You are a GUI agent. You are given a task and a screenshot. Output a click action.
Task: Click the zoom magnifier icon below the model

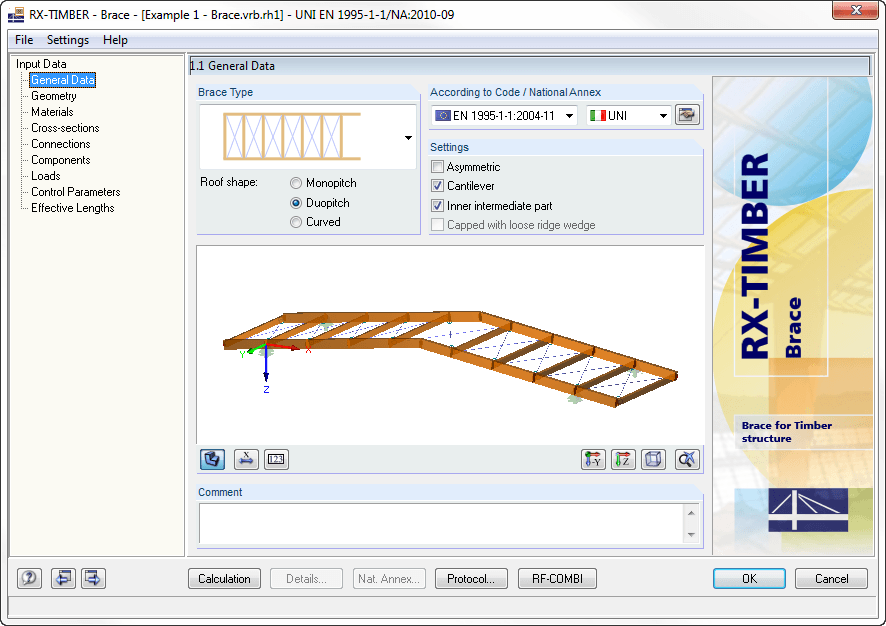coord(684,459)
